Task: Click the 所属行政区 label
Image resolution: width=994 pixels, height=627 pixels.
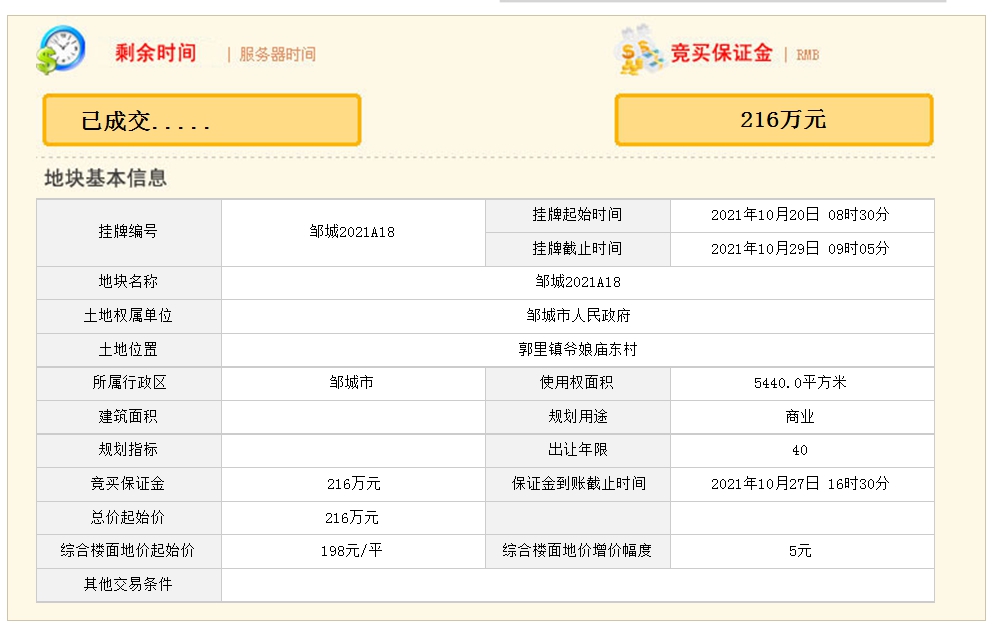Action: pos(129,383)
